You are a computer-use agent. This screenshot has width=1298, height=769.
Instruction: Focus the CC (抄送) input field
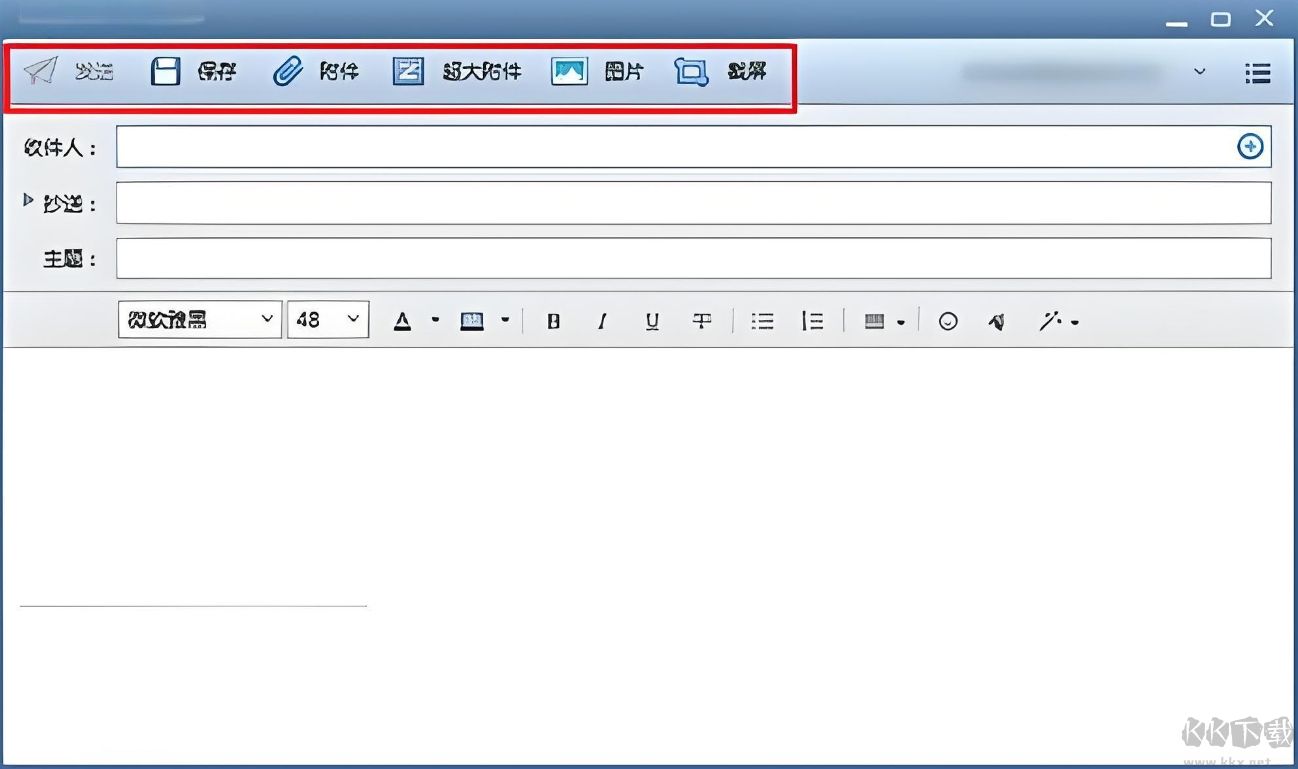click(693, 203)
